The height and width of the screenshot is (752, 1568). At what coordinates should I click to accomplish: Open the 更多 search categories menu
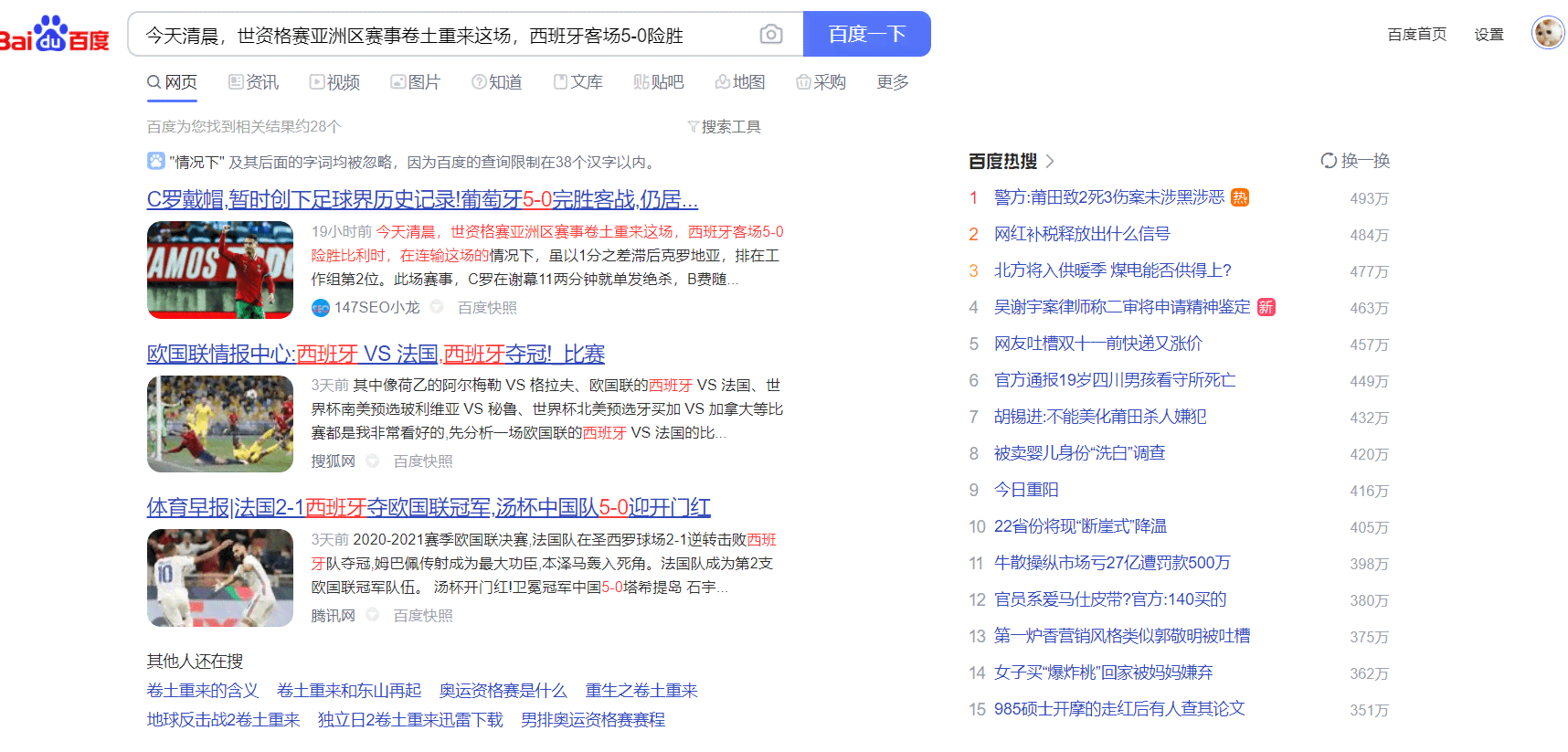(893, 82)
